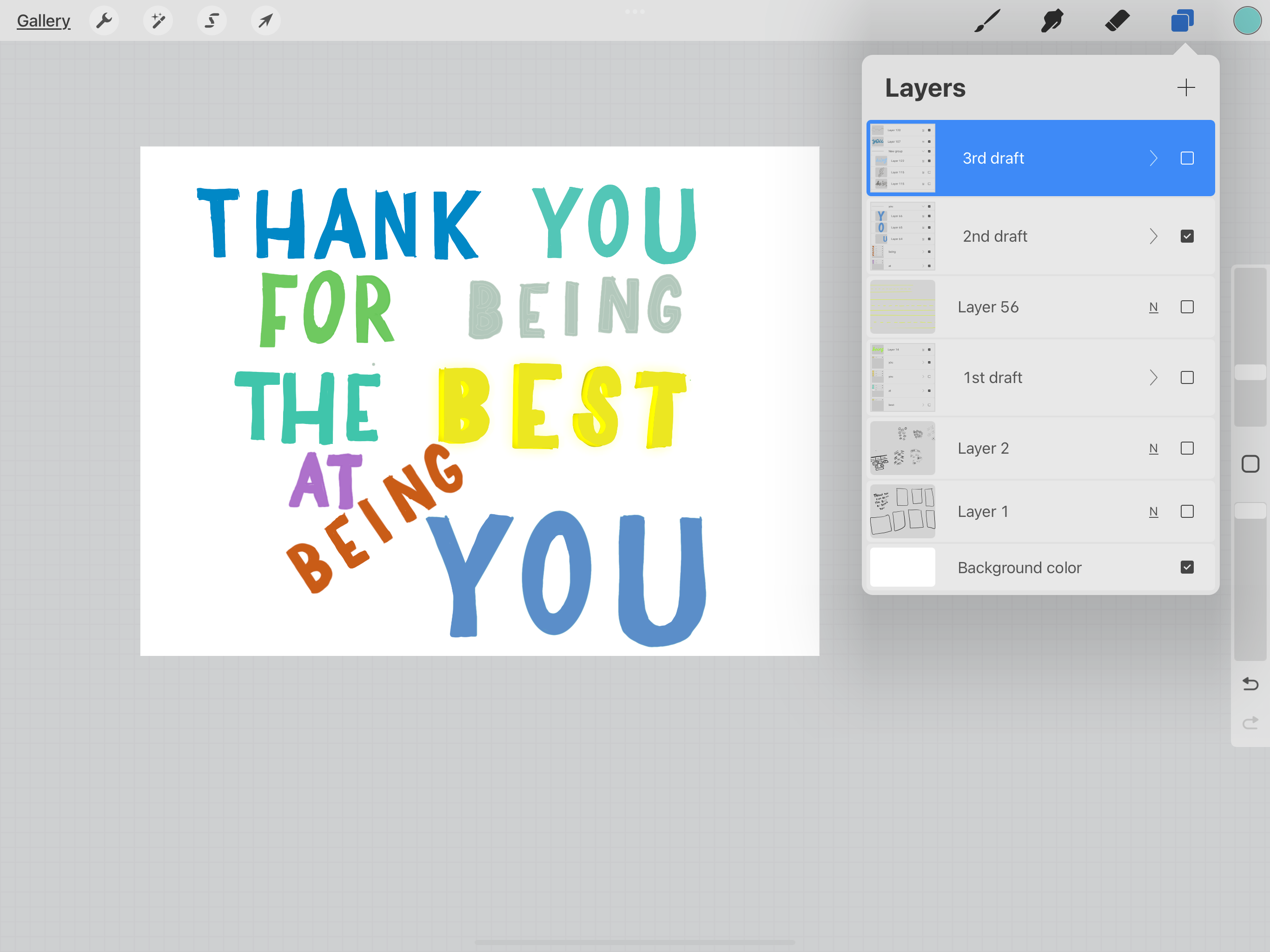Tap the three-dot multitasking handle at top

pyautogui.click(x=635, y=12)
